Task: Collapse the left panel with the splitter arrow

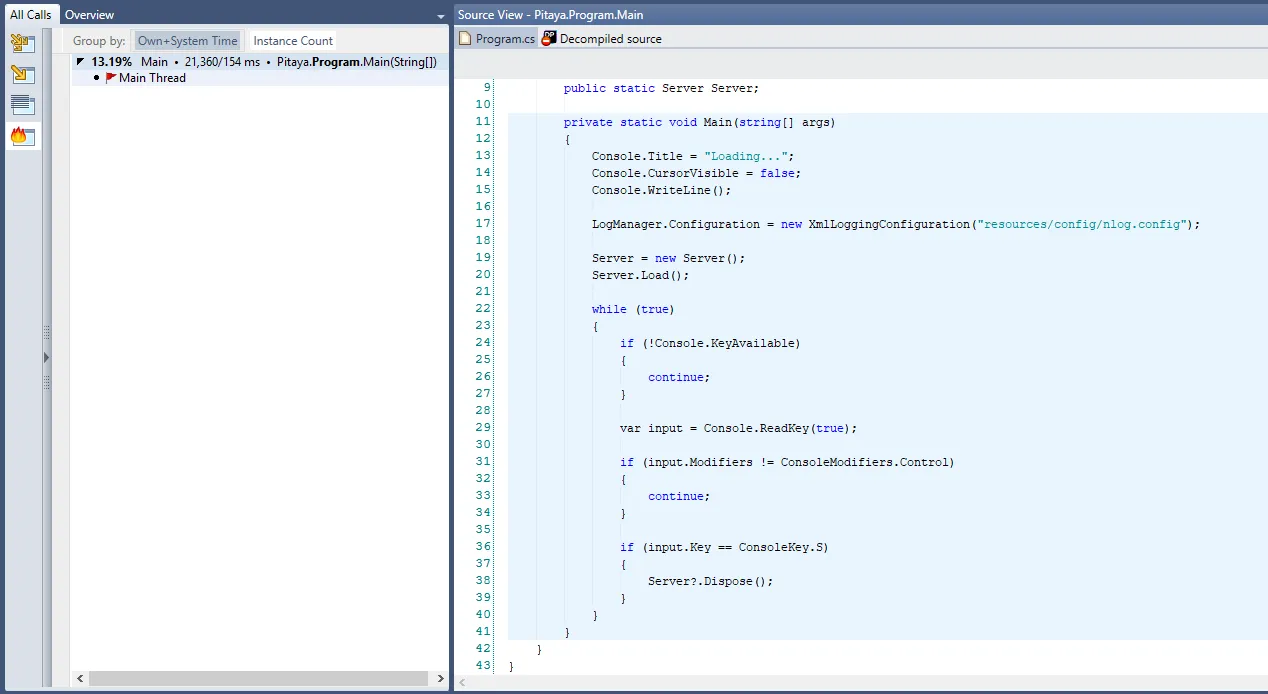Action: (x=46, y=357)
